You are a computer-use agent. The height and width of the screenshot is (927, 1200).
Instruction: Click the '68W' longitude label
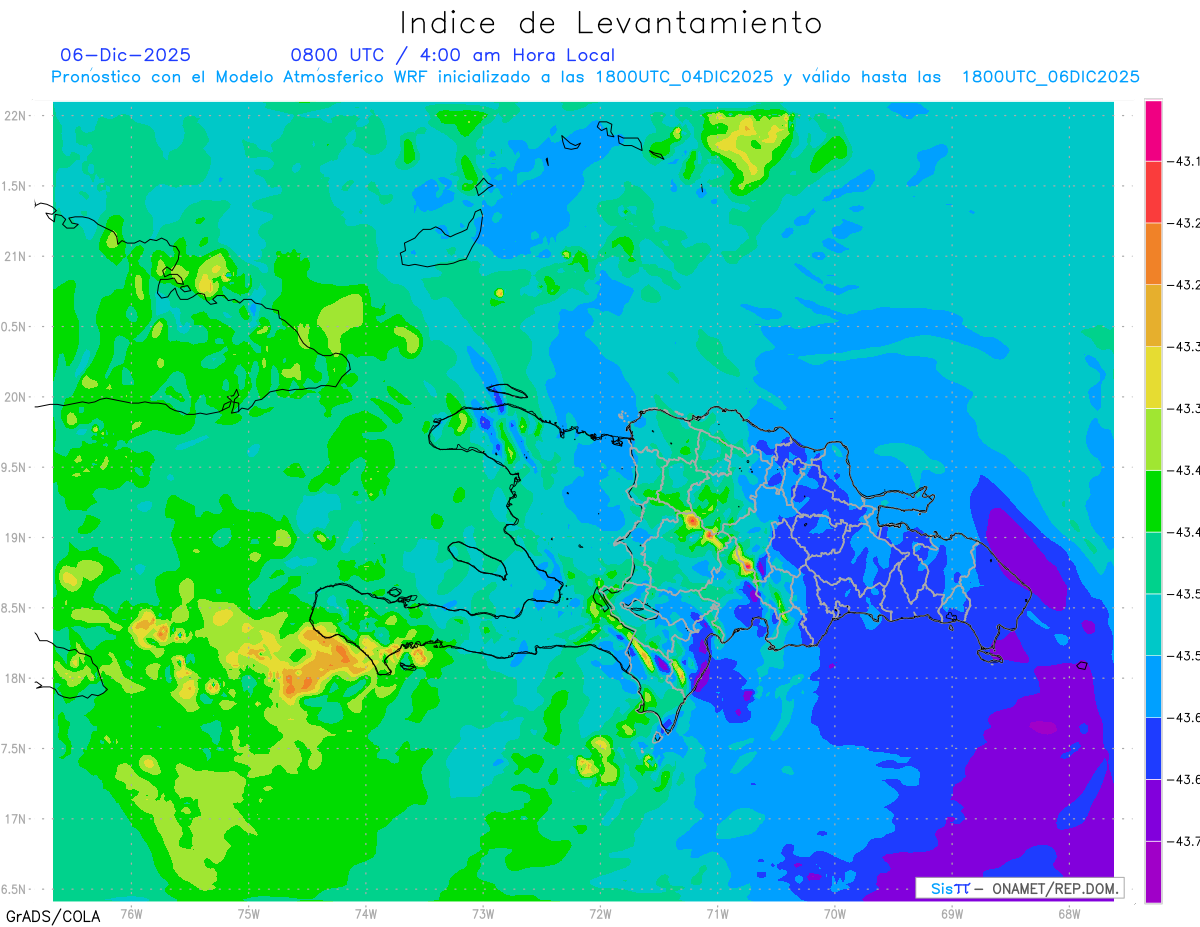1068,913
